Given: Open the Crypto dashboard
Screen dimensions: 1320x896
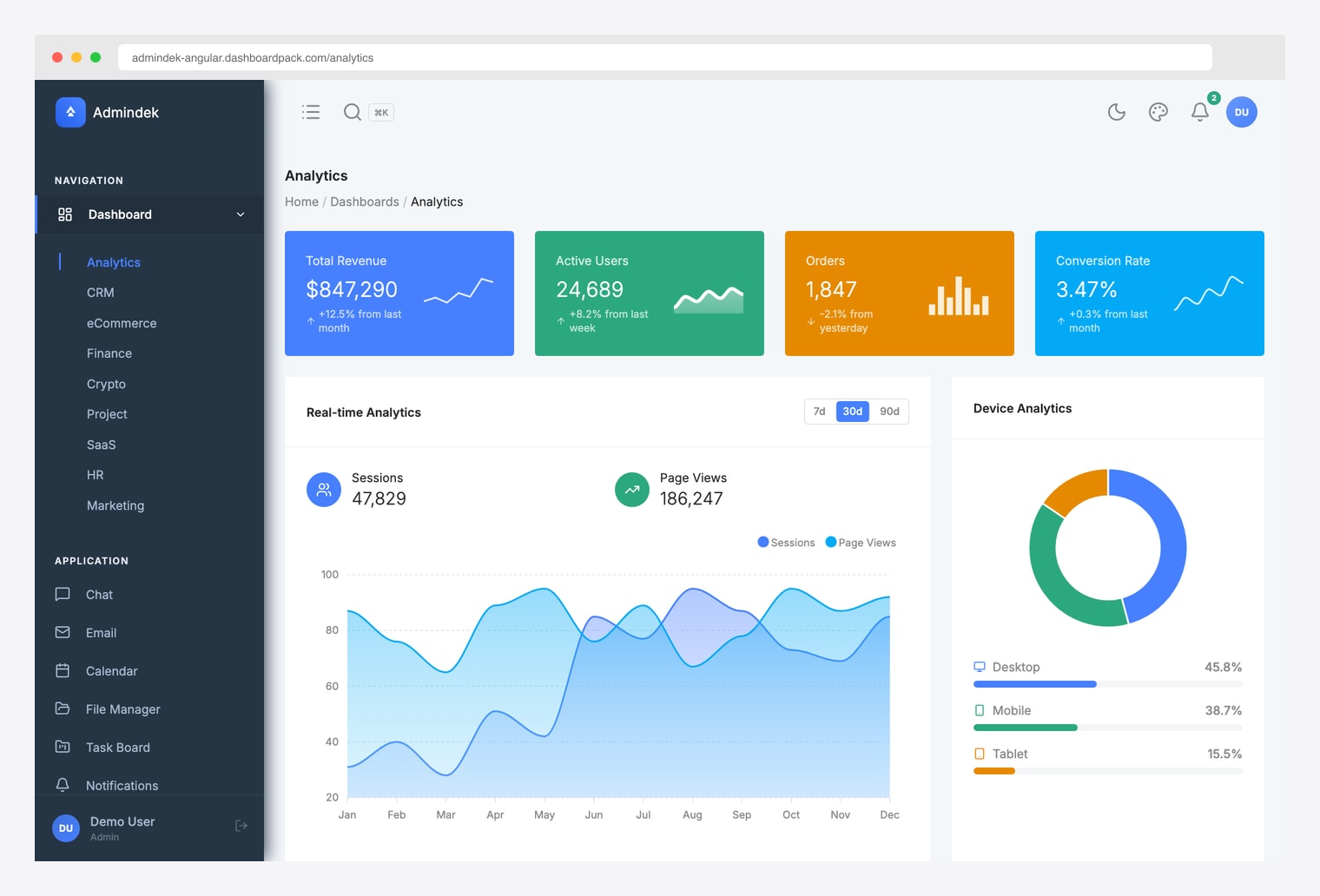Looking at the screenshot, I should tap(106, 384).
